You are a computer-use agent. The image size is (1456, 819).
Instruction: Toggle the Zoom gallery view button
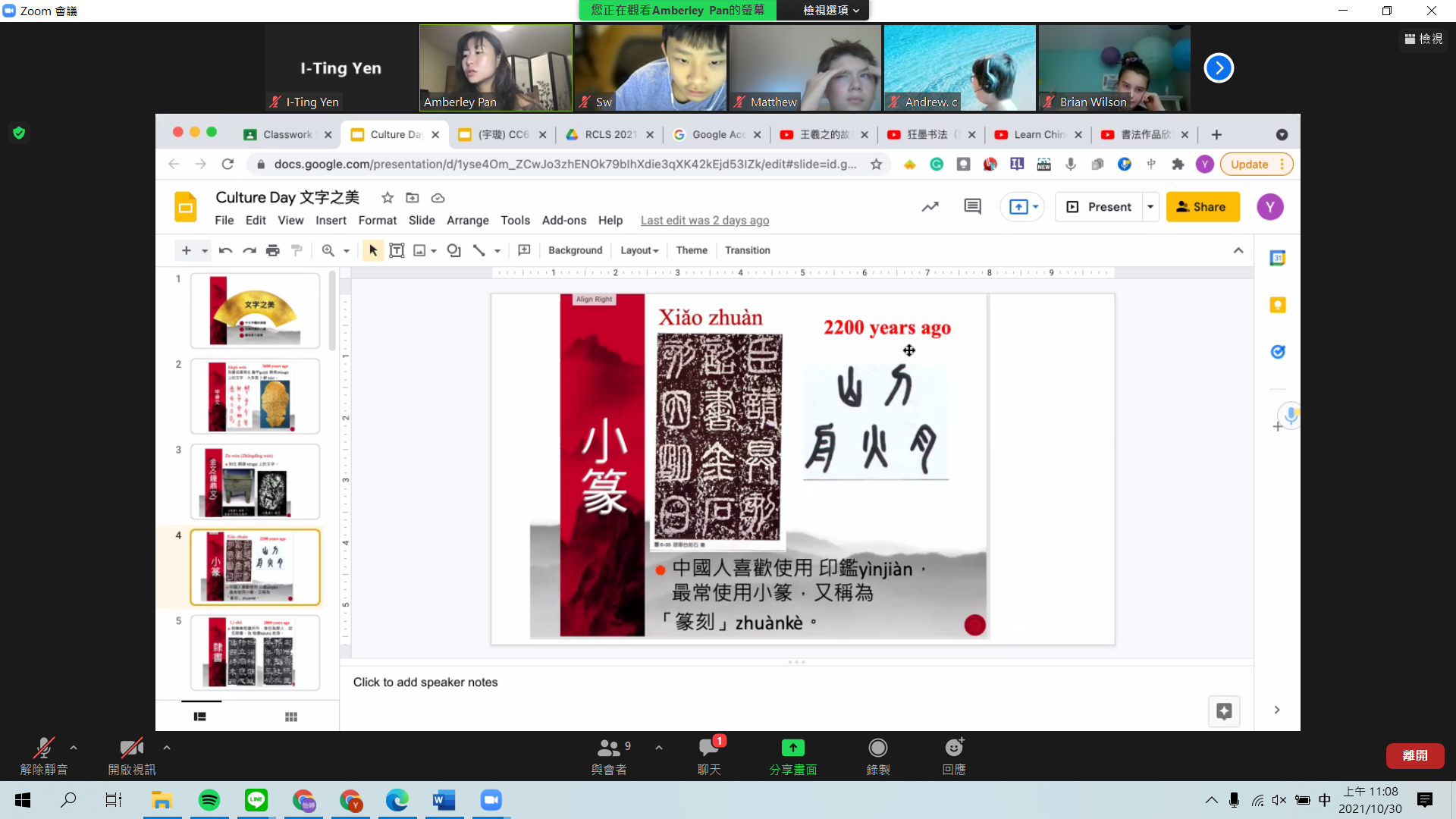(1423, 39)
